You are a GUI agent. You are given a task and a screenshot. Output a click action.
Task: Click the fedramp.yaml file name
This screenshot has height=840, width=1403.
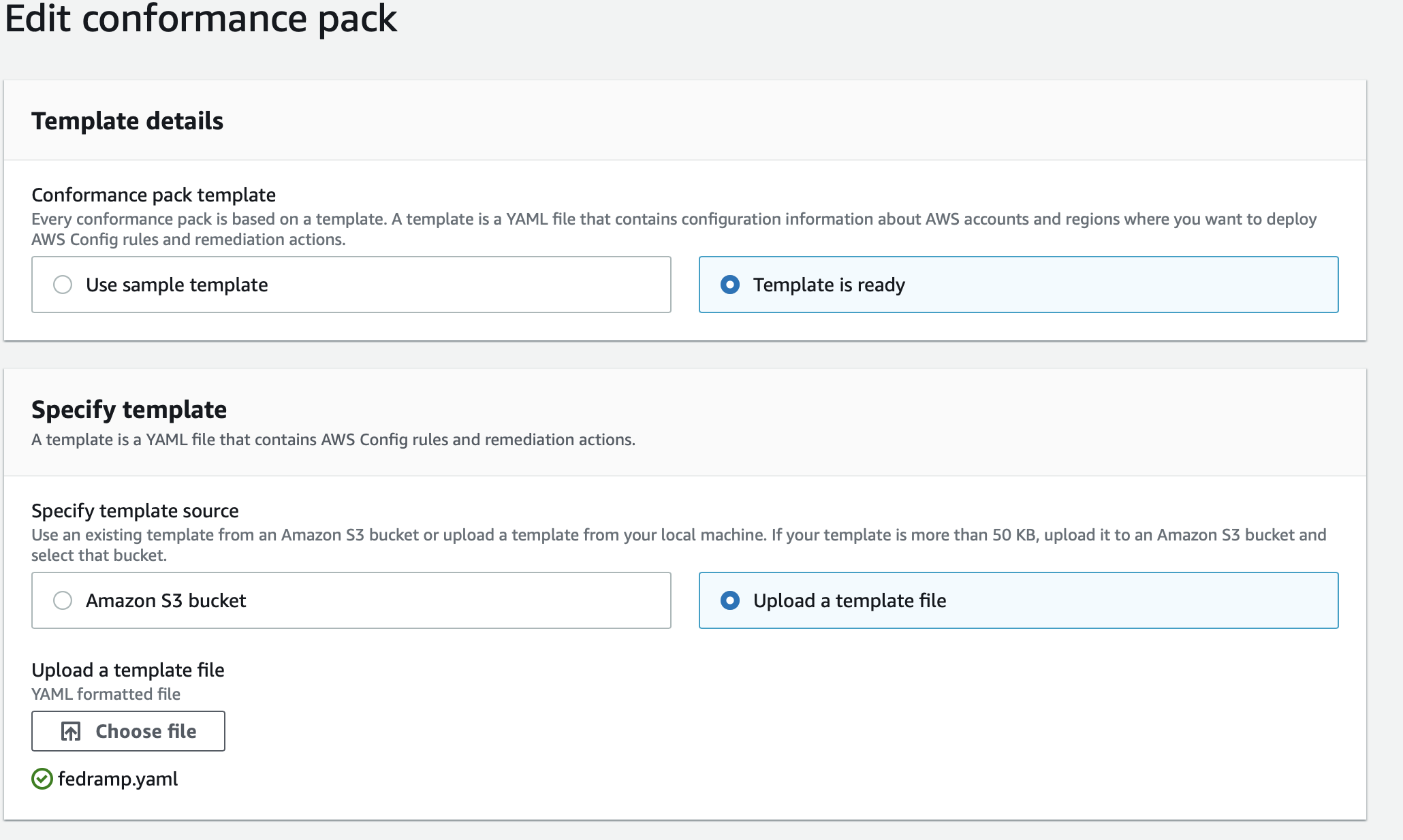click(x=118, y=779)
